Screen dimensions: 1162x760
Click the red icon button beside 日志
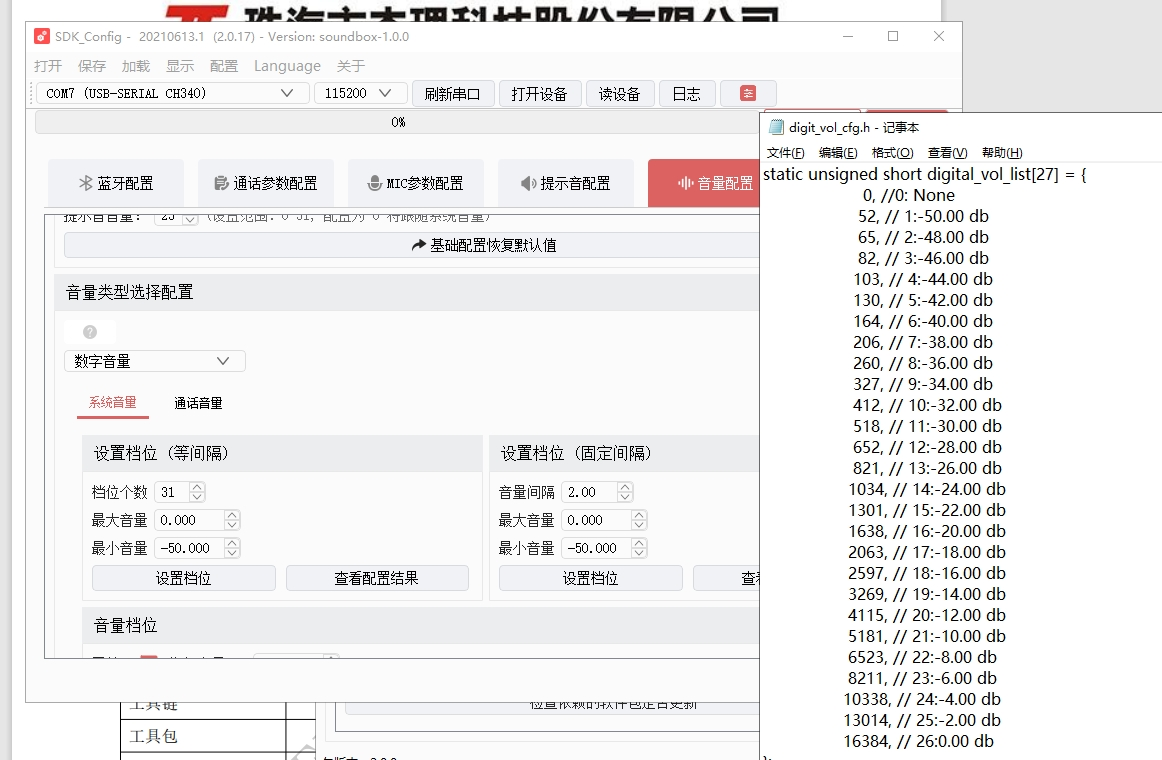748,93
